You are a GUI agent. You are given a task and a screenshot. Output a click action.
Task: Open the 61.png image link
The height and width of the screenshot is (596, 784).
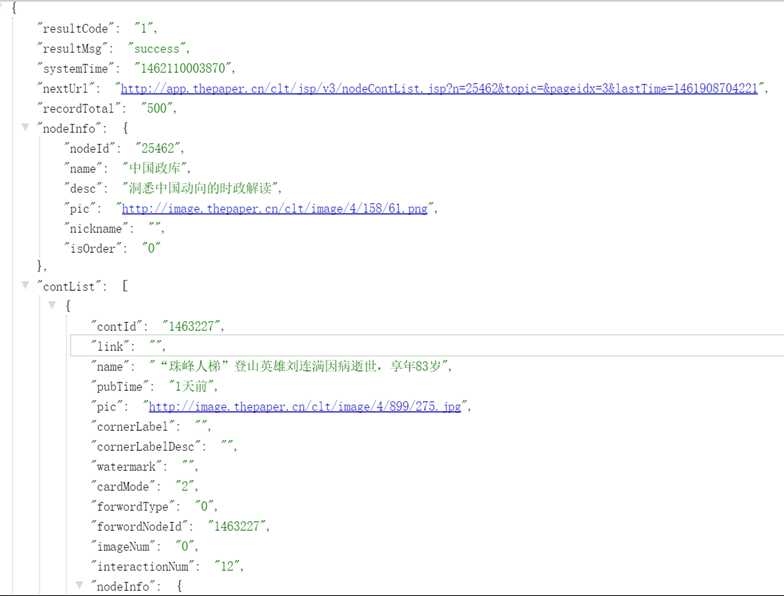[274, 208]
